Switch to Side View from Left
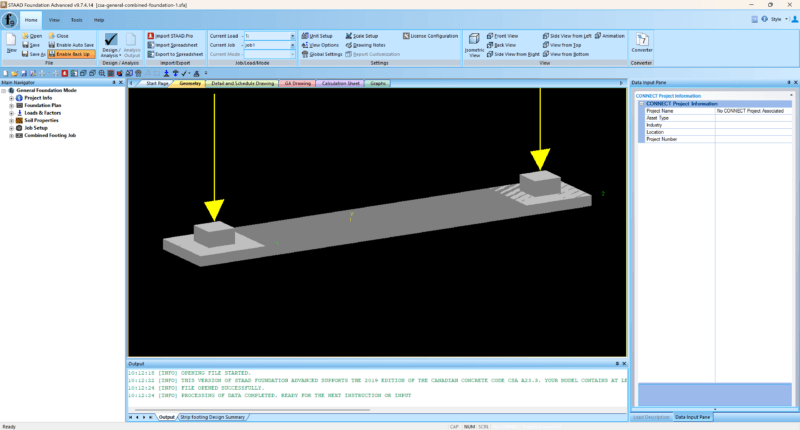The height and width of the screenshot is (430, 800). pos(567,36)
